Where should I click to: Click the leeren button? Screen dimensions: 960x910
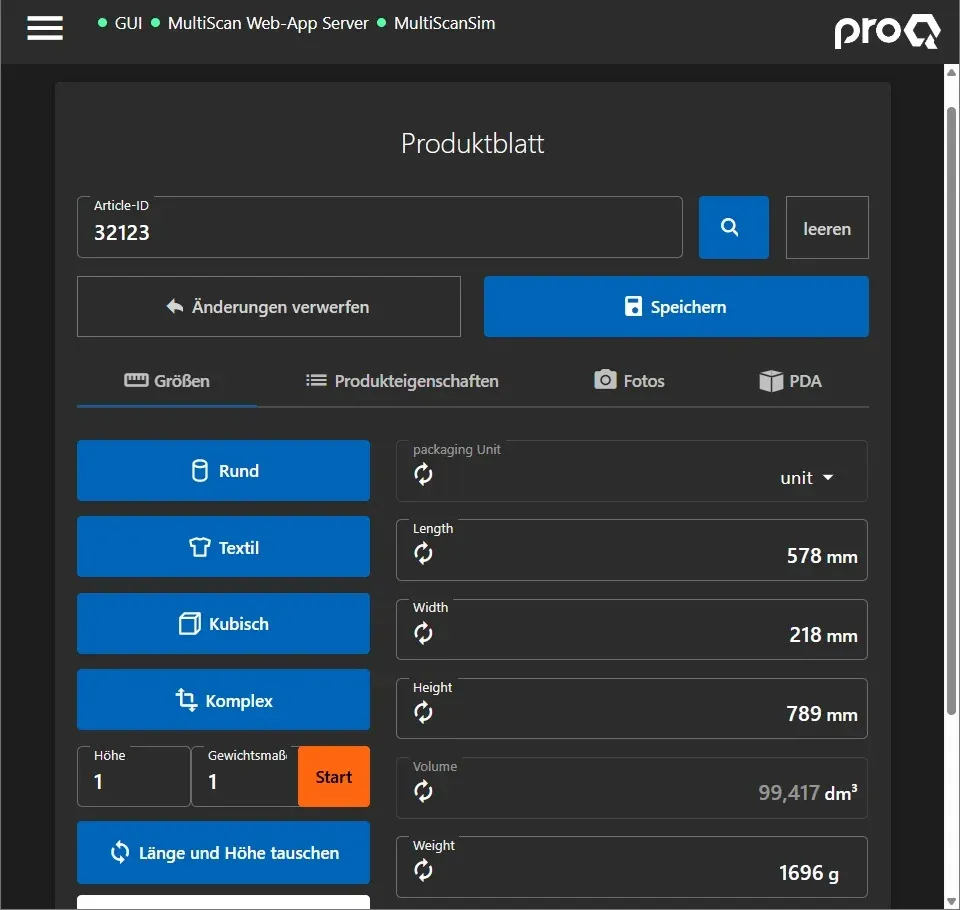click(x=827, y=228)
